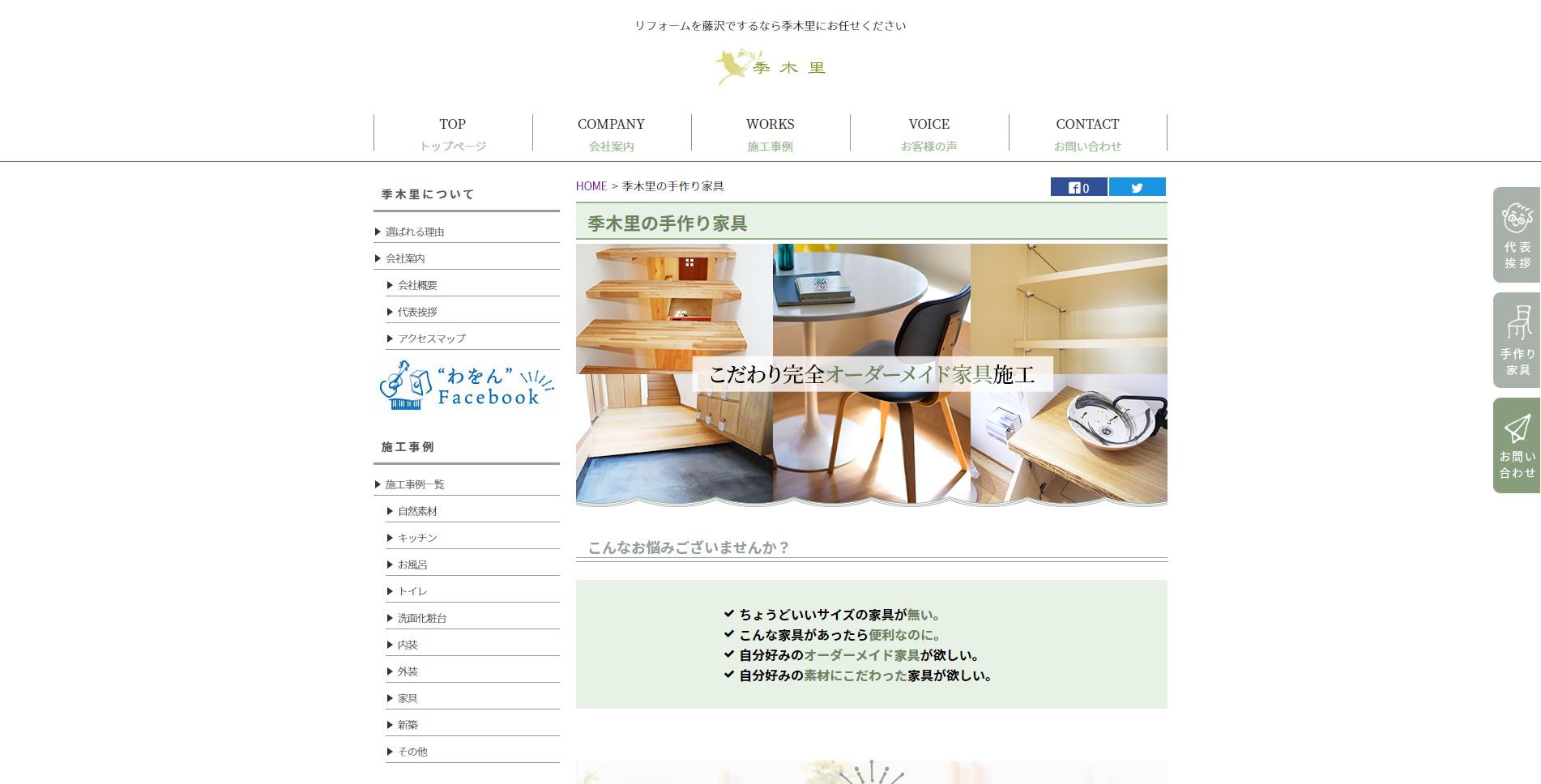Image resolution: width=1541 pixels, height=784 pixels.
Task: Select 新築 category in sidebar
Action: 472,725
